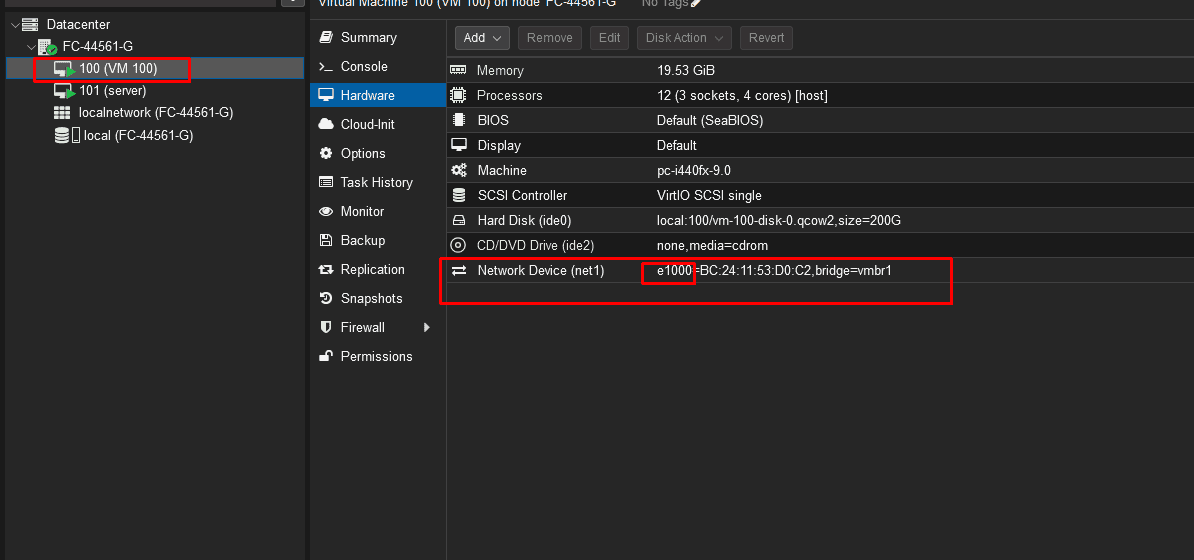The height and width of the screenshot is (560, 1194).
Task: Select the Processors hardware row
Action: (x=820, y=95)
